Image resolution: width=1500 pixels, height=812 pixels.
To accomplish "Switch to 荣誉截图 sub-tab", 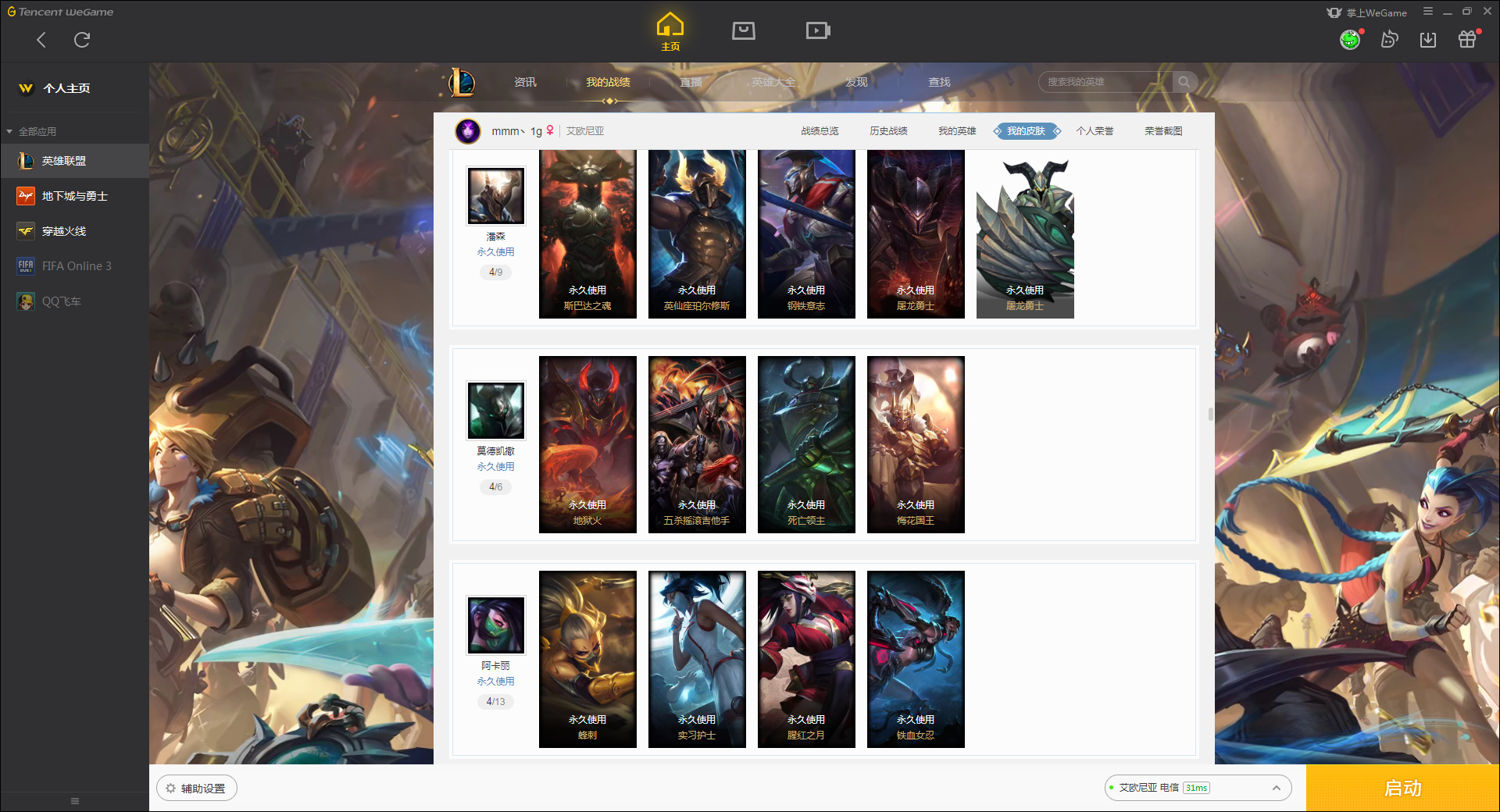I will tap(1163, 131).
